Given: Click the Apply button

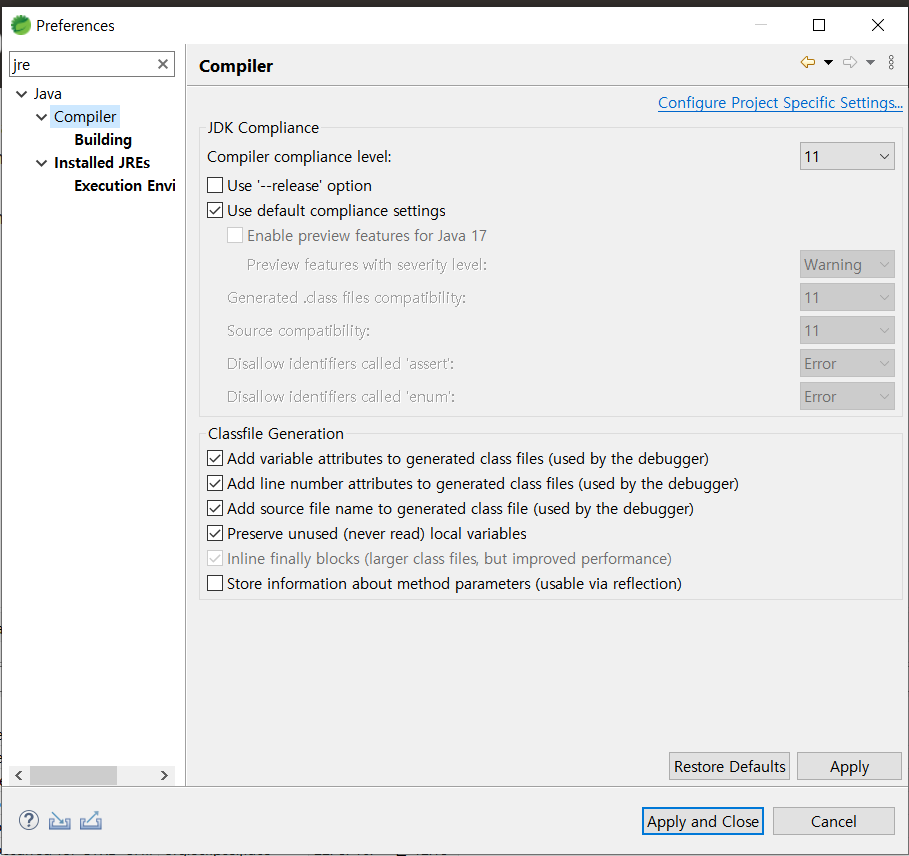Looking at the screenshot, I should pyautogui.click(x=849, y=766).
